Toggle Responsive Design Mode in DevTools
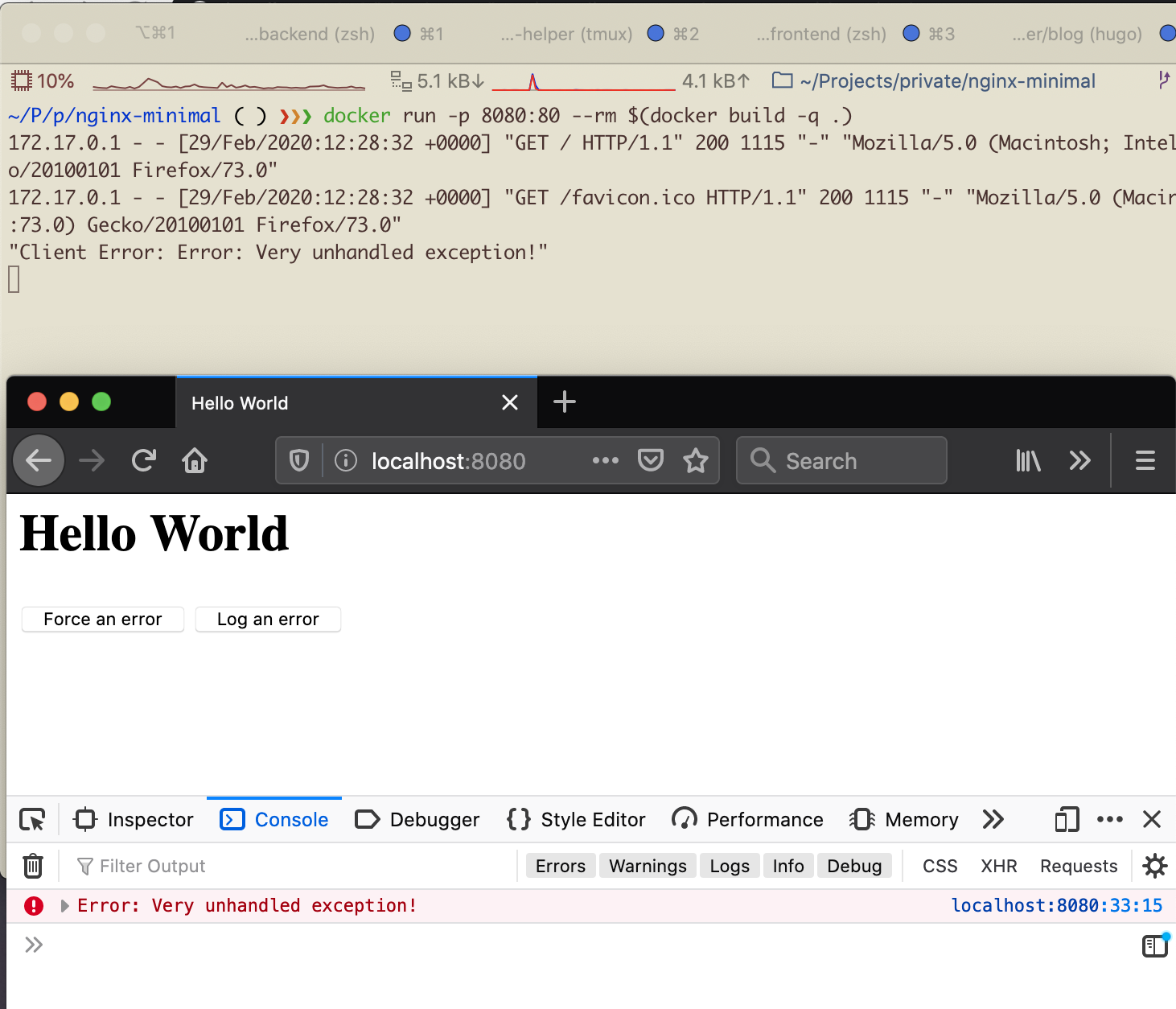1176x1009 pixels. click(x=1066, y=819)
